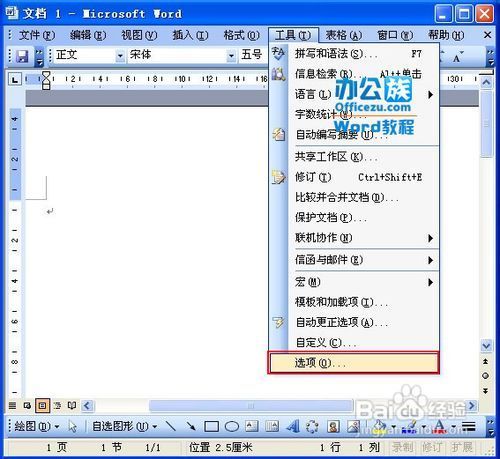The image size is (500, 459).
Task: Expand Standard toolbar options chevron
Action: tap(39, 57)
